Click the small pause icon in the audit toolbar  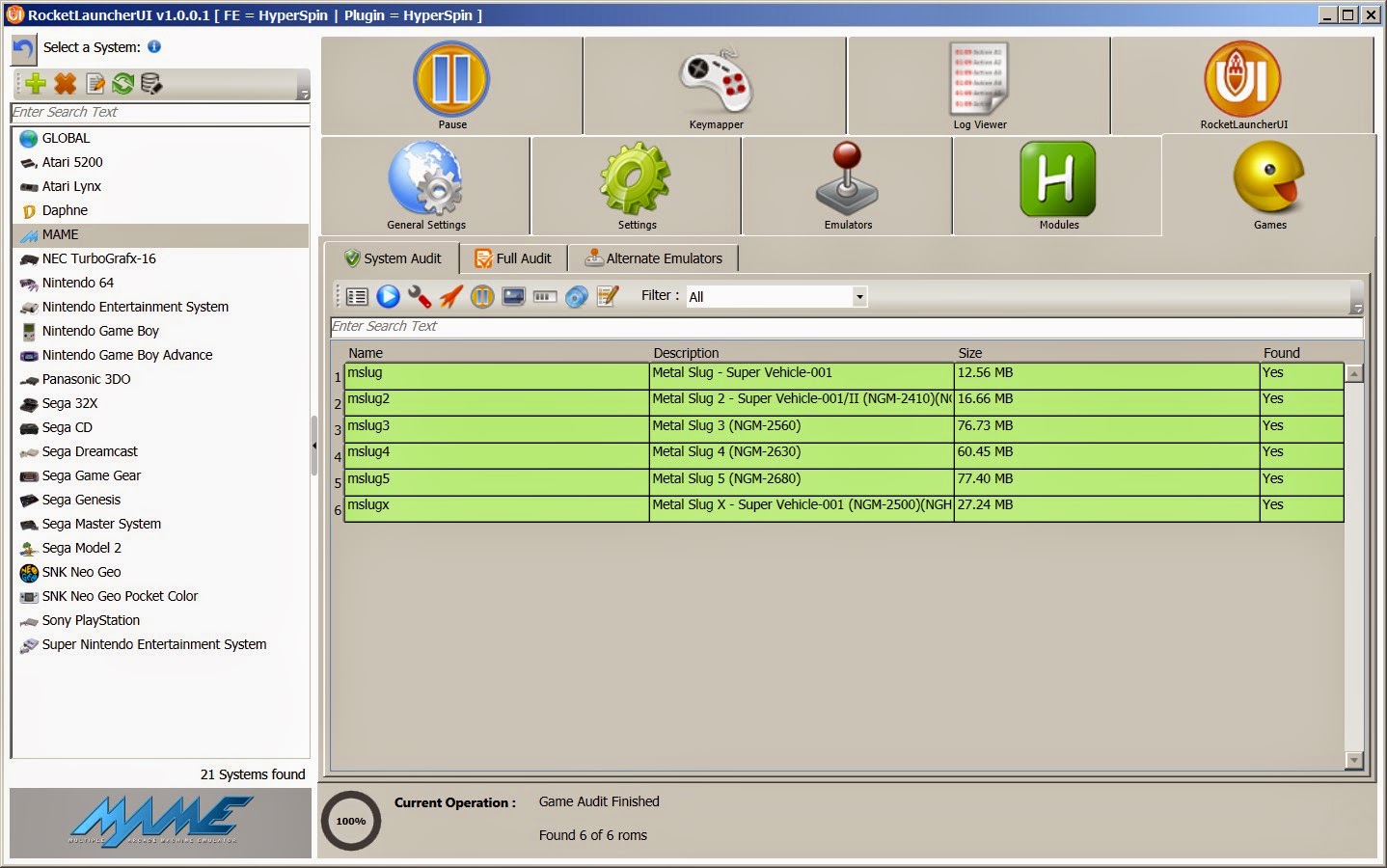482,297
